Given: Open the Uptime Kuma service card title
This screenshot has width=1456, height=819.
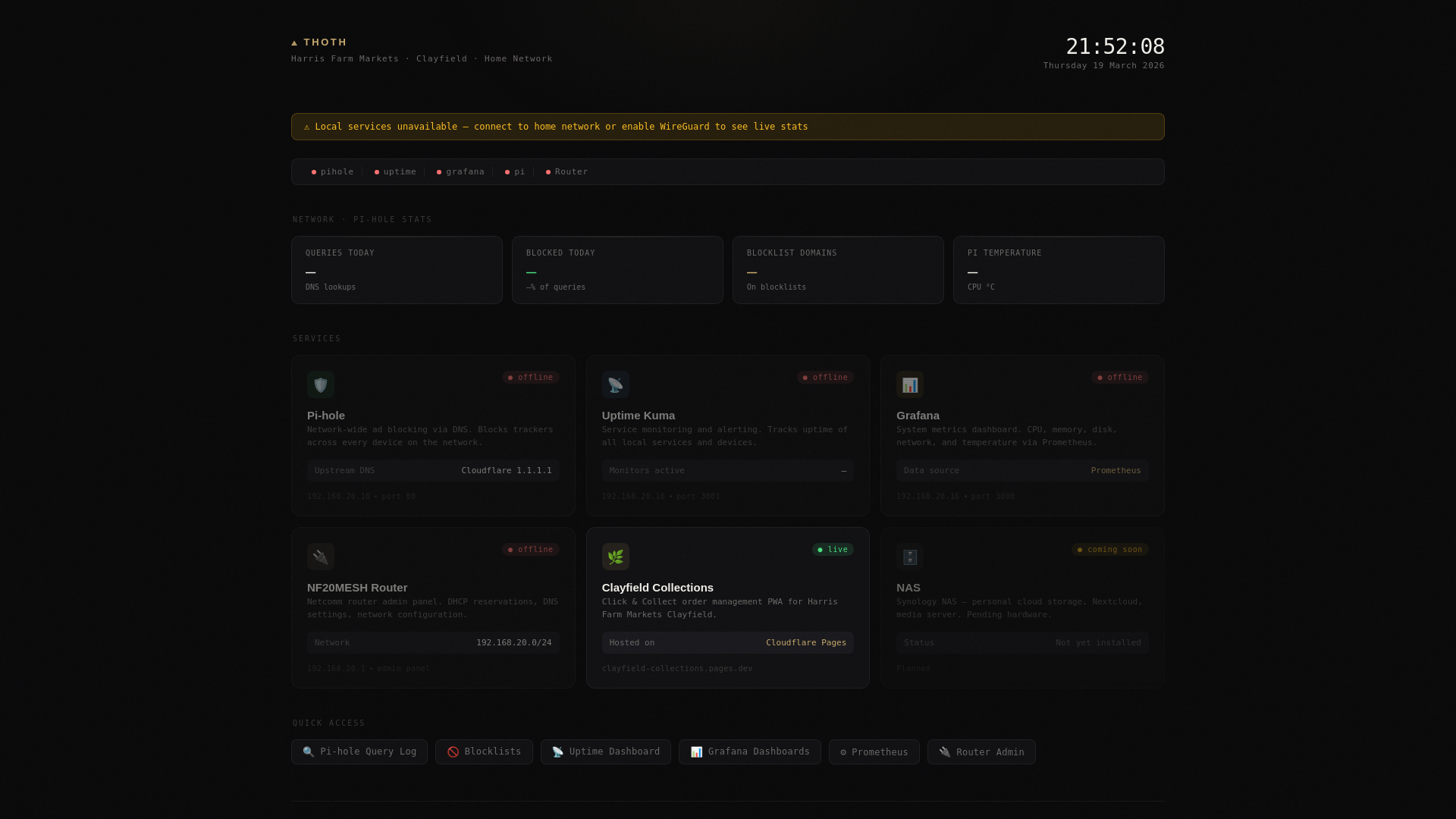Looking at the screenshot, I should pos(639,416).
